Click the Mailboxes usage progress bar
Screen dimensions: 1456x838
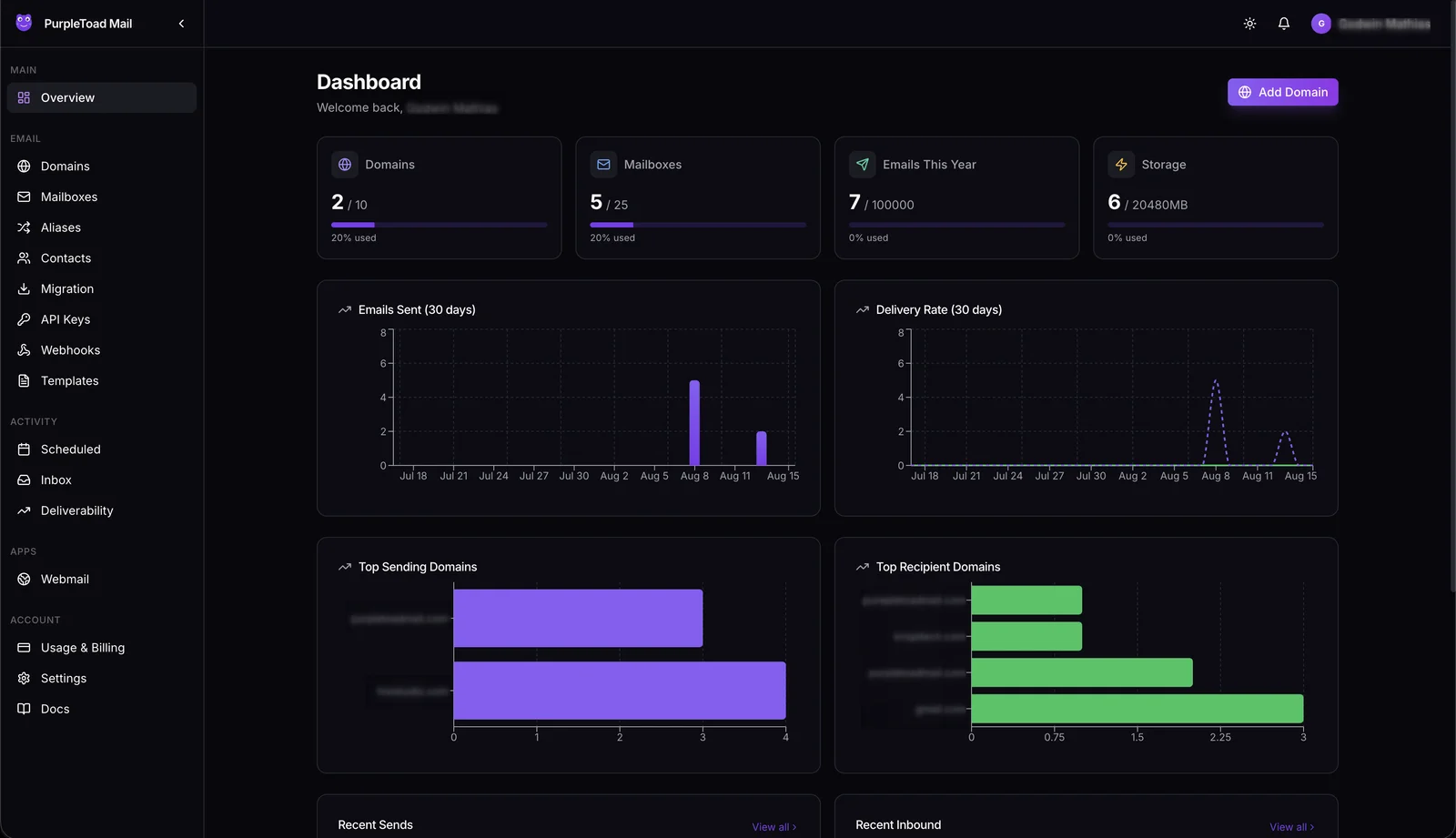point(698,225)
